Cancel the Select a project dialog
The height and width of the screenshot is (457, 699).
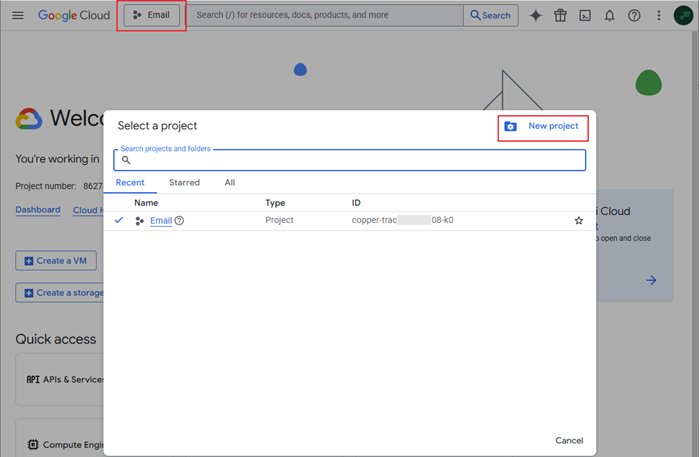tap(569, 441)
